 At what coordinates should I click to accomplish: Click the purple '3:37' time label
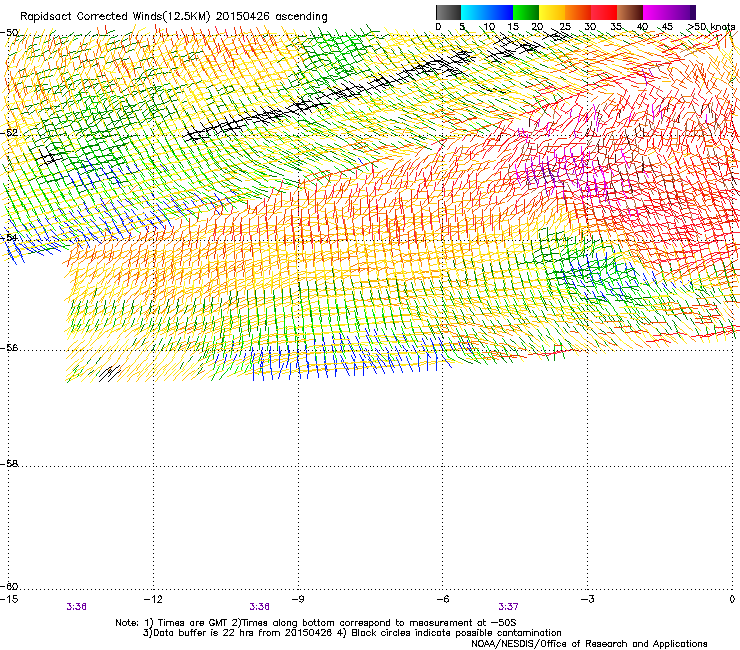click(508, 607)
